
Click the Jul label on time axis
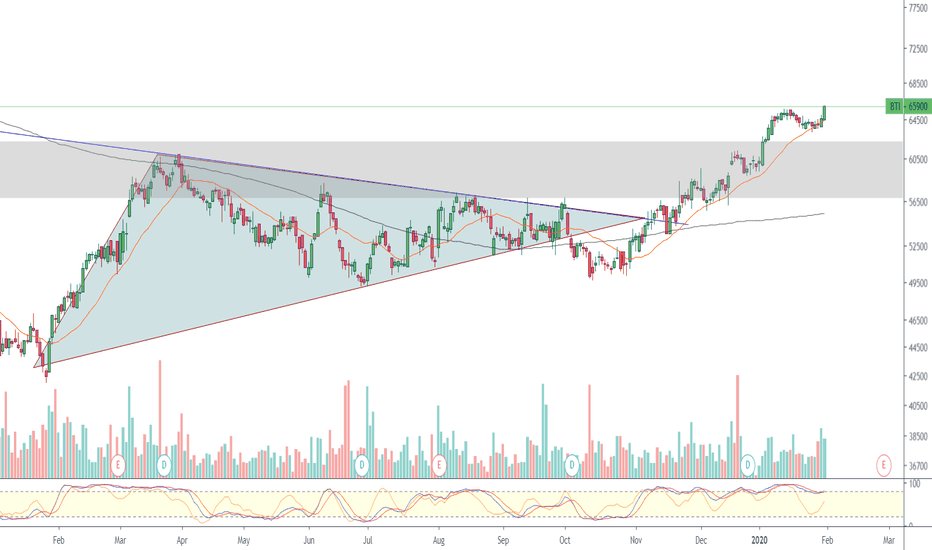tap(367, 540)
